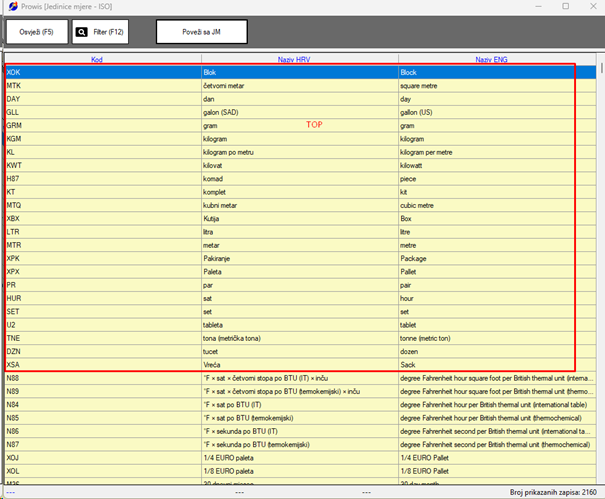Select the XOJ 1/4 EURO paleta row
Screen dimensions: 605x499
[x=100, y=455]
